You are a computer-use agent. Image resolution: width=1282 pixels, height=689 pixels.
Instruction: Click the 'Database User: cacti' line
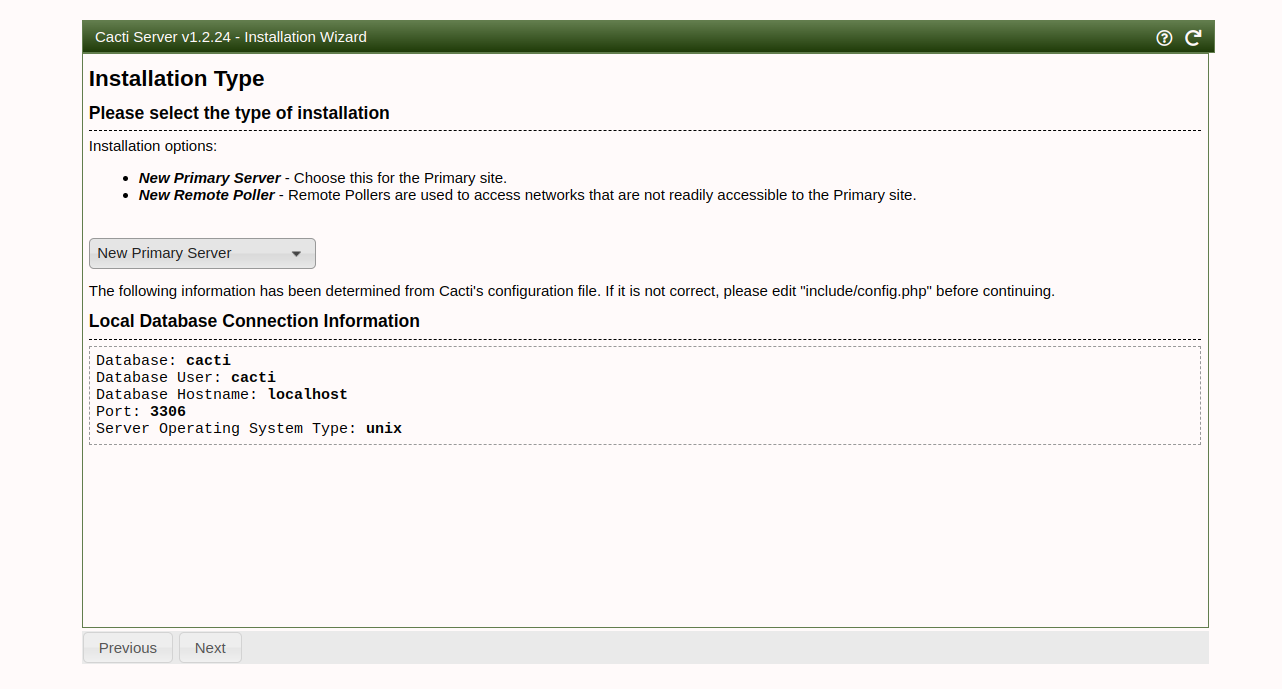click(185, 377)
